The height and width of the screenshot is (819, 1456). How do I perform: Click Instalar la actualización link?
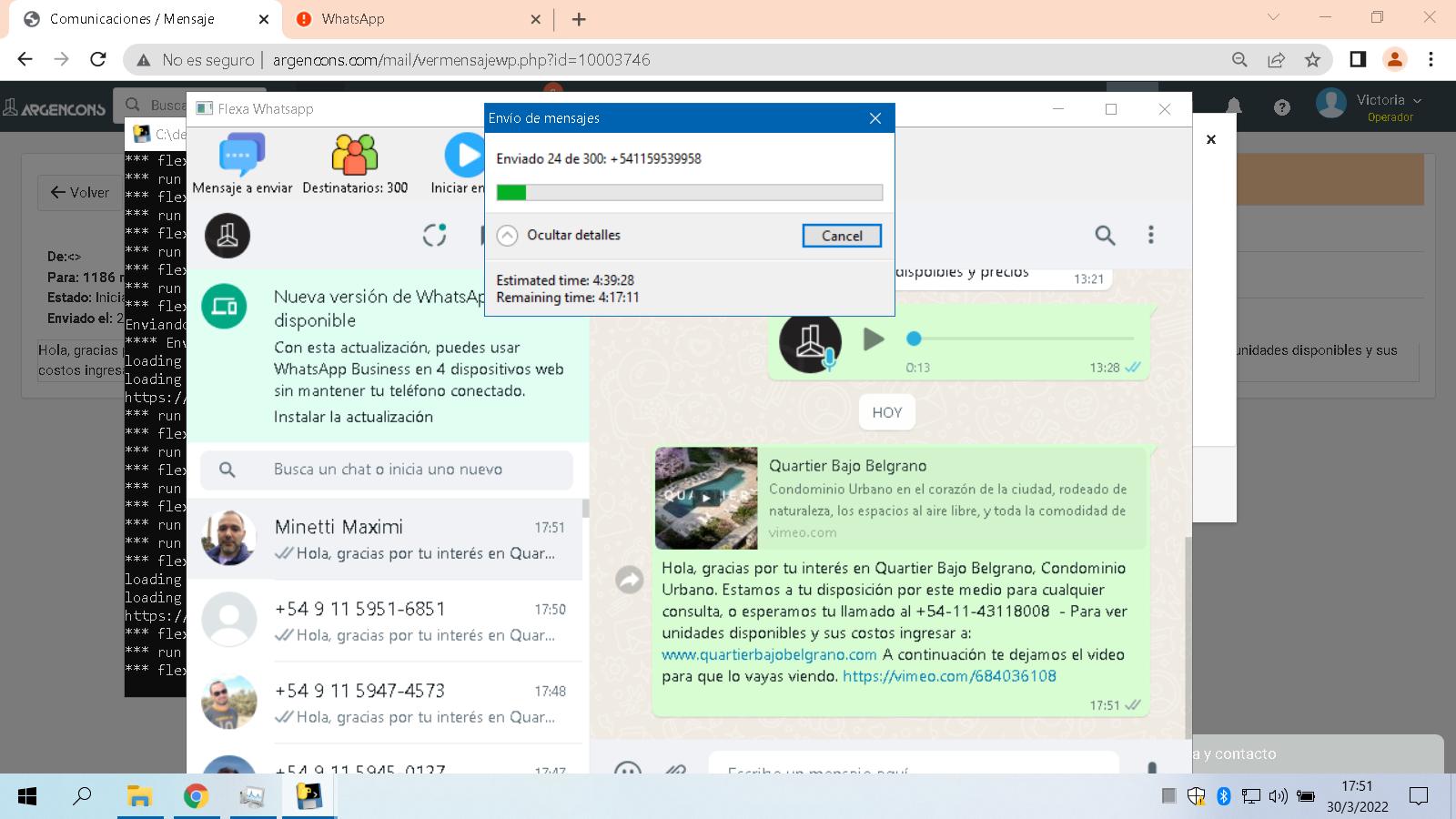point(353,417)
